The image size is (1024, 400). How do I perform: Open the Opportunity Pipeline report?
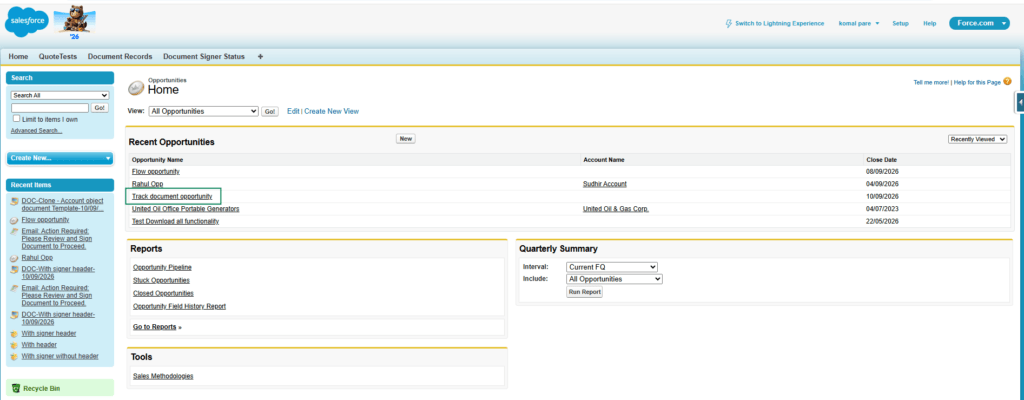pyautogui.click(x=162, y=267)
